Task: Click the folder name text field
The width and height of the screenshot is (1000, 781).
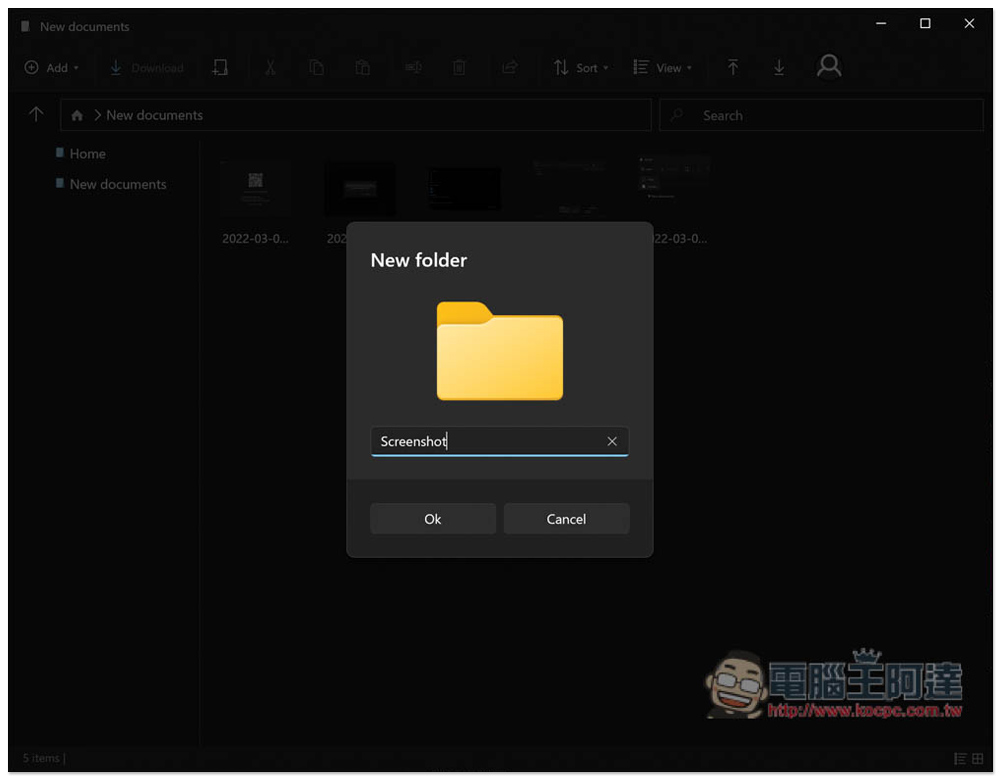Action: coord(499,441)
